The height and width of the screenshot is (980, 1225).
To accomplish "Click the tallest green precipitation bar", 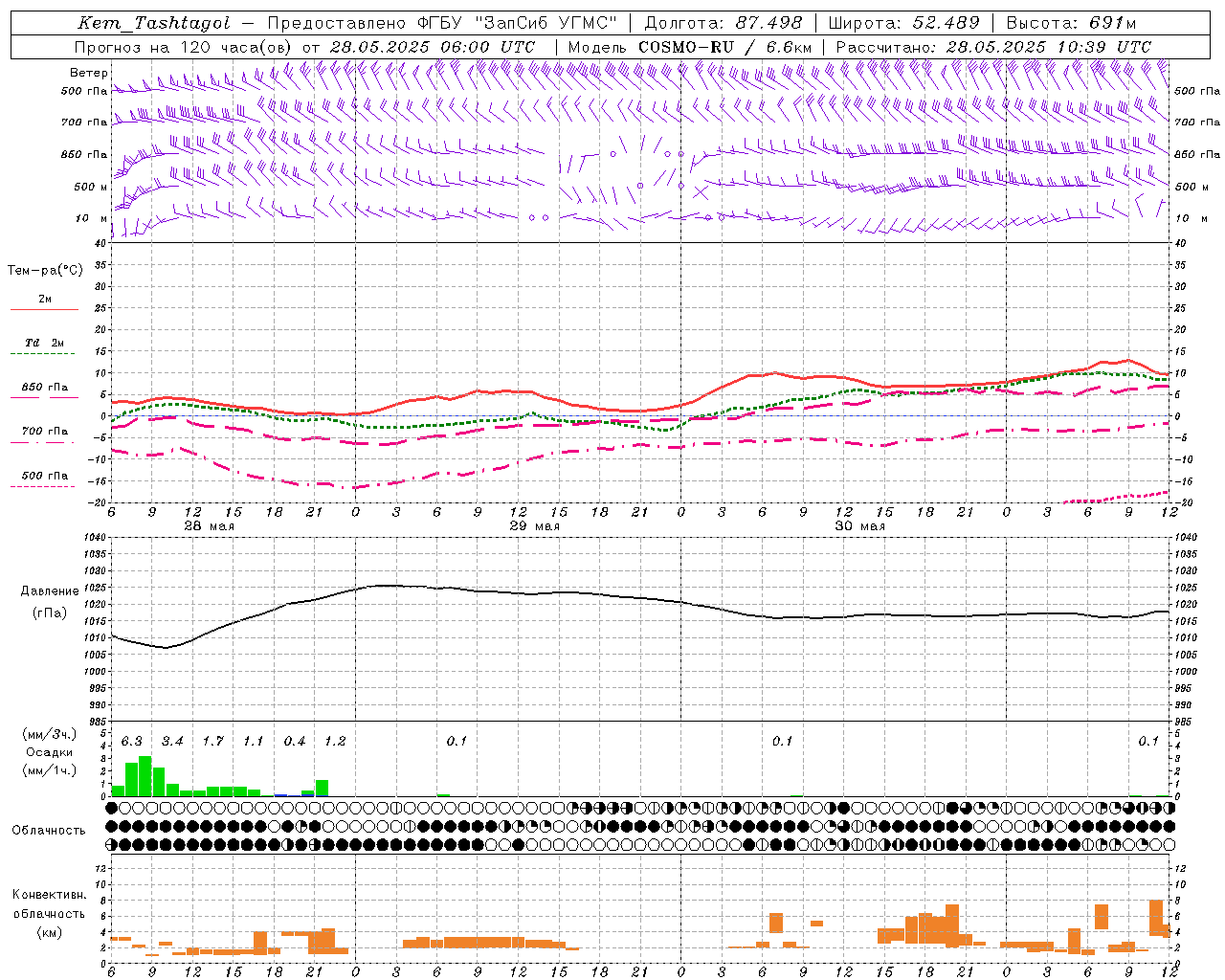I will click(x=145, y=776).
